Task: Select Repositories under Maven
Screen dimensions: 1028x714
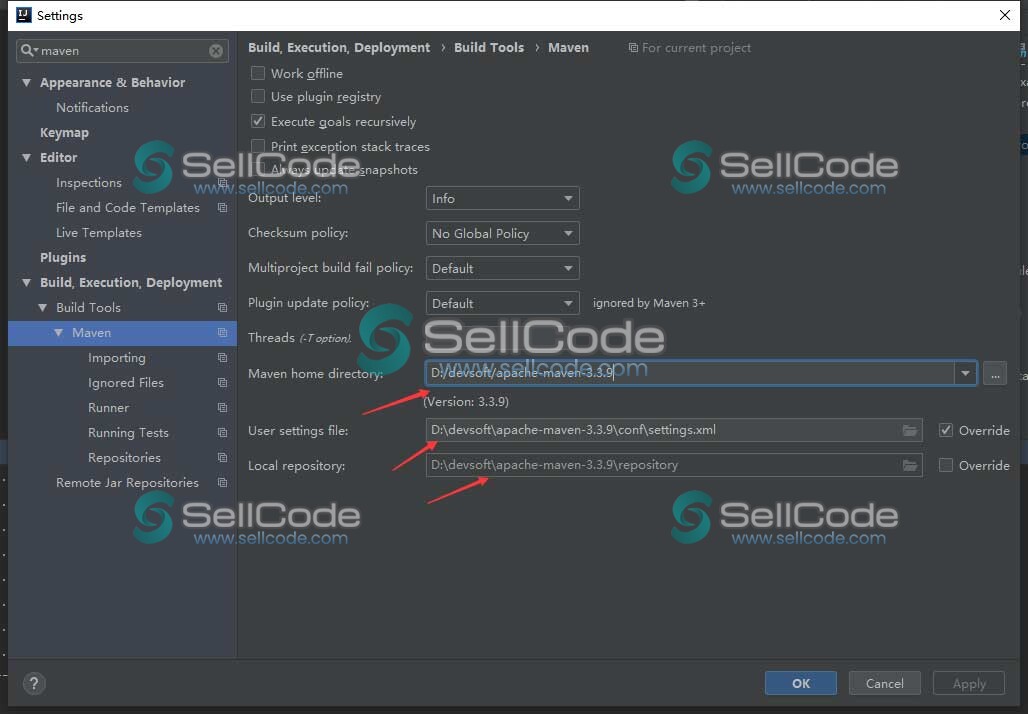Action: tap(125, 458)
